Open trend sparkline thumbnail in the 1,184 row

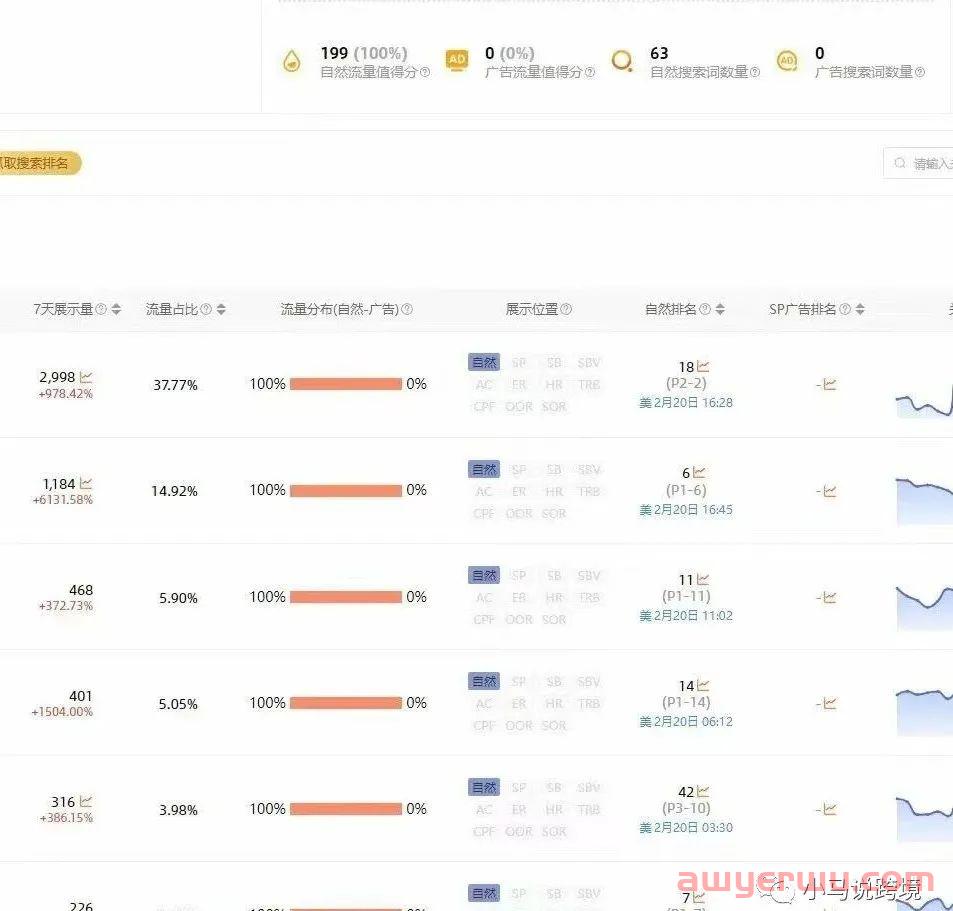(924, 502)
